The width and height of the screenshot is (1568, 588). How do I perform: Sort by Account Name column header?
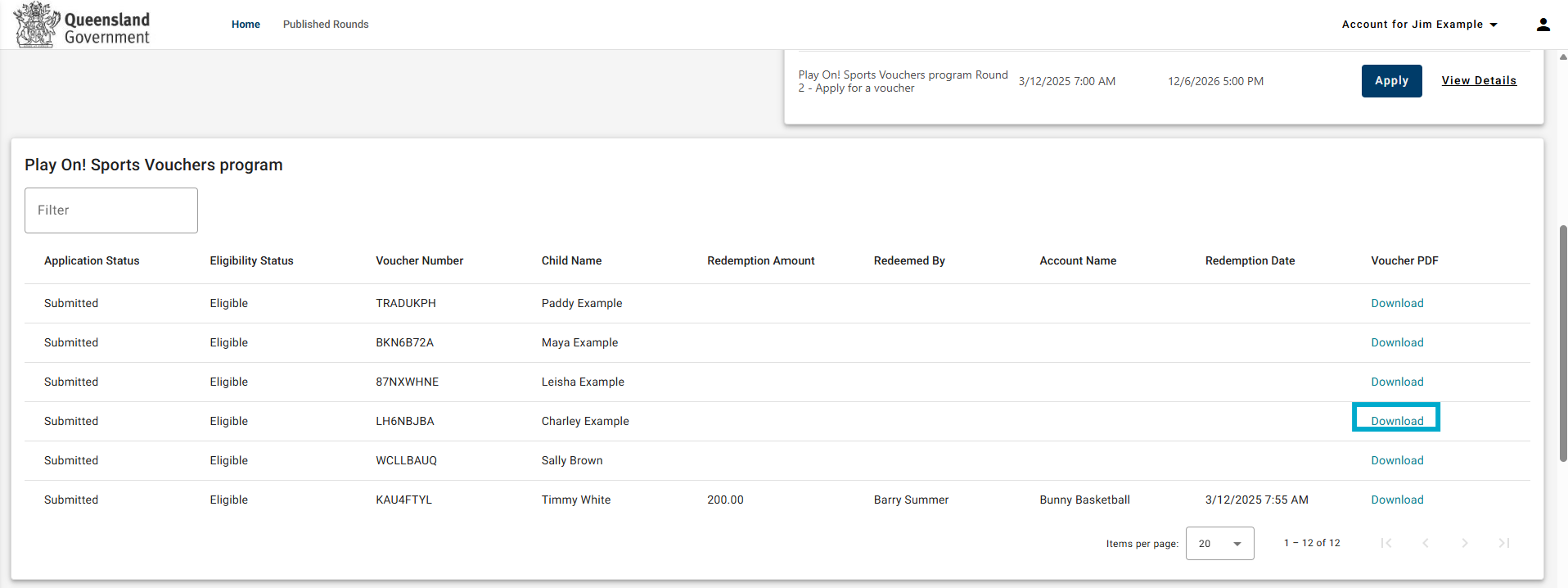tap(1078, 260)
